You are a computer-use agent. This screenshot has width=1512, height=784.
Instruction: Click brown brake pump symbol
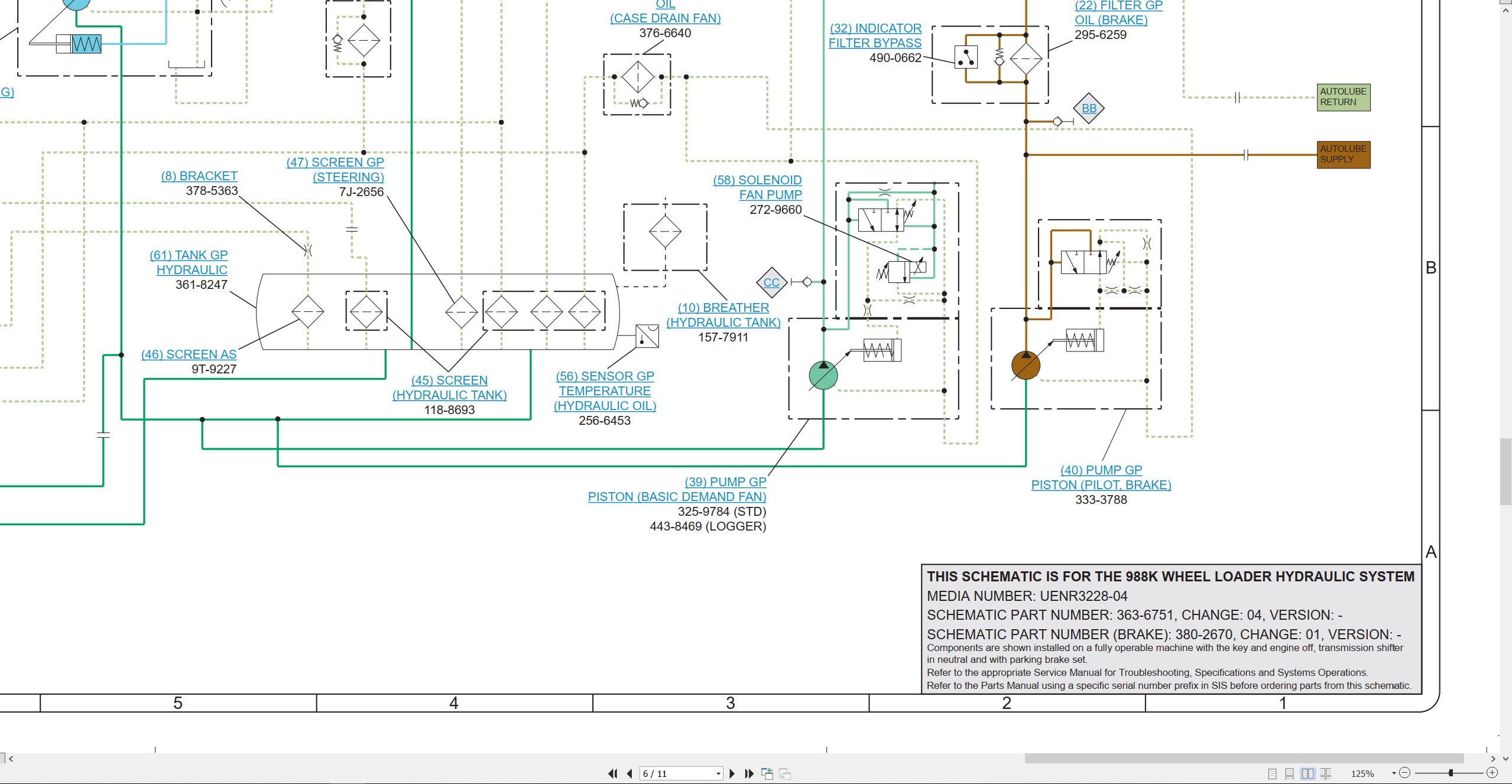pos(1026,366)
